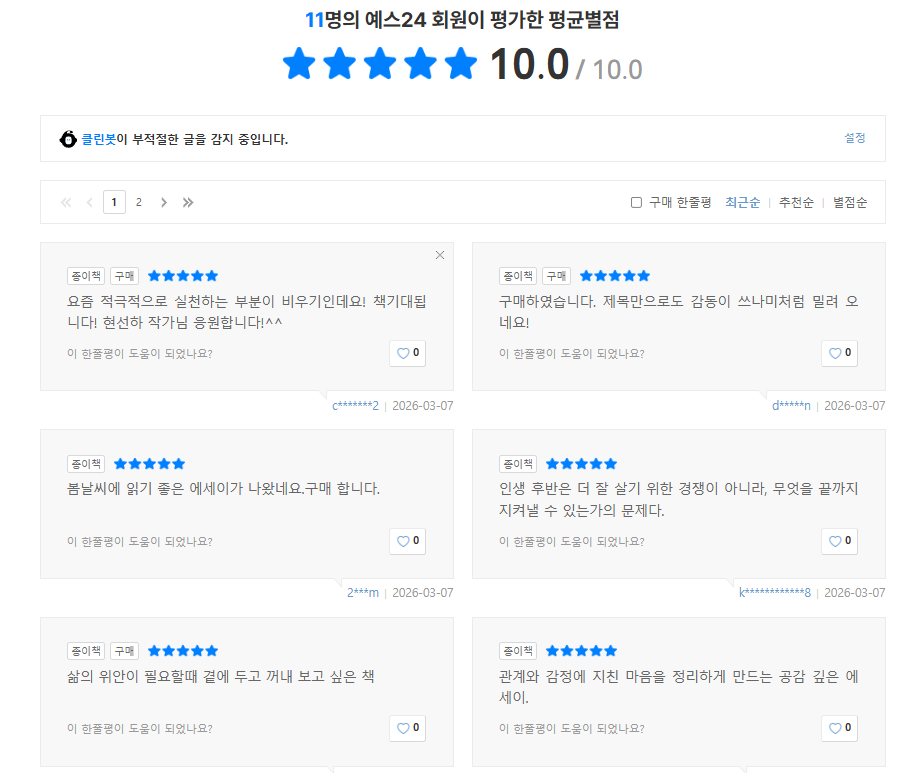Click the heart icon on the 인생 후반 review

[839, 540]
